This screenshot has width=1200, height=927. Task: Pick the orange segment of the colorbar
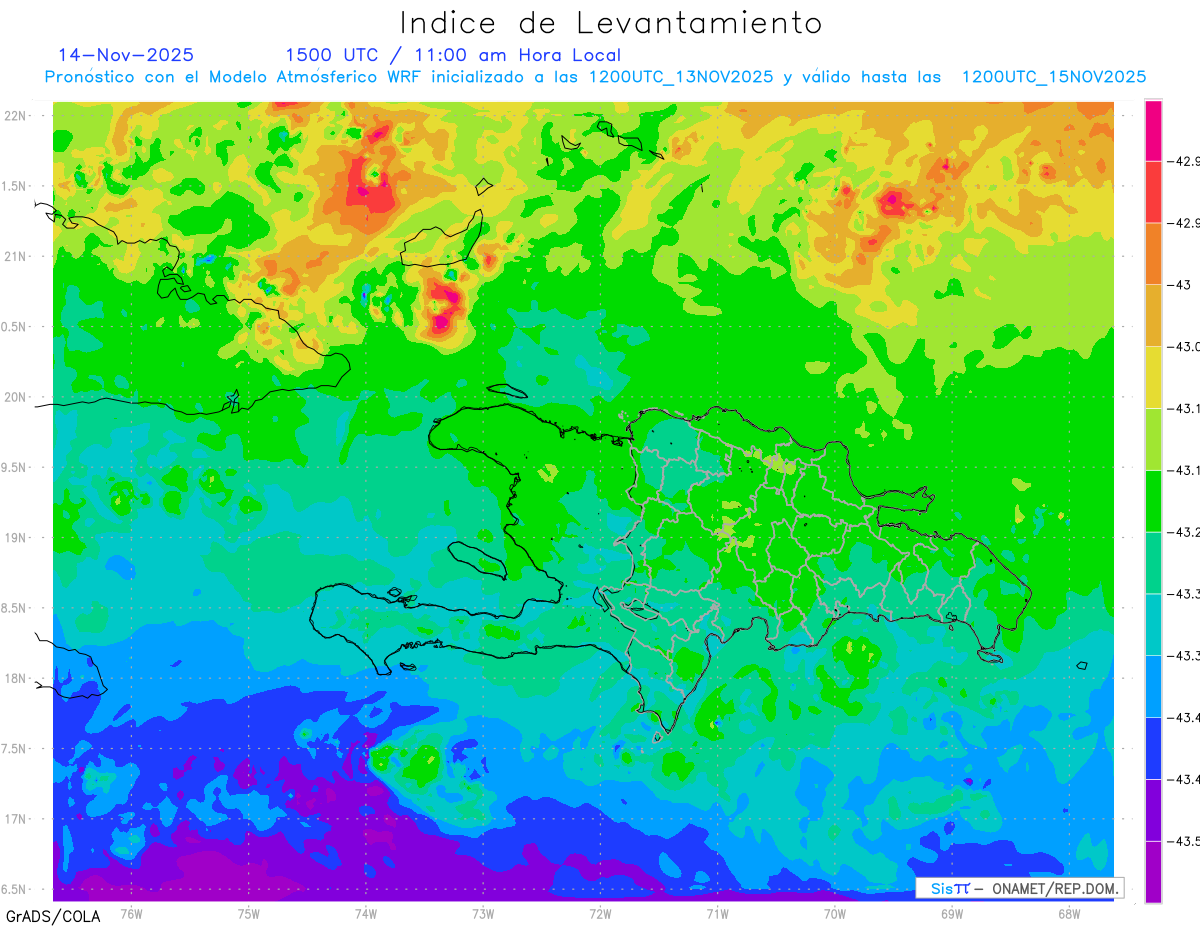tap(1153, 254)
